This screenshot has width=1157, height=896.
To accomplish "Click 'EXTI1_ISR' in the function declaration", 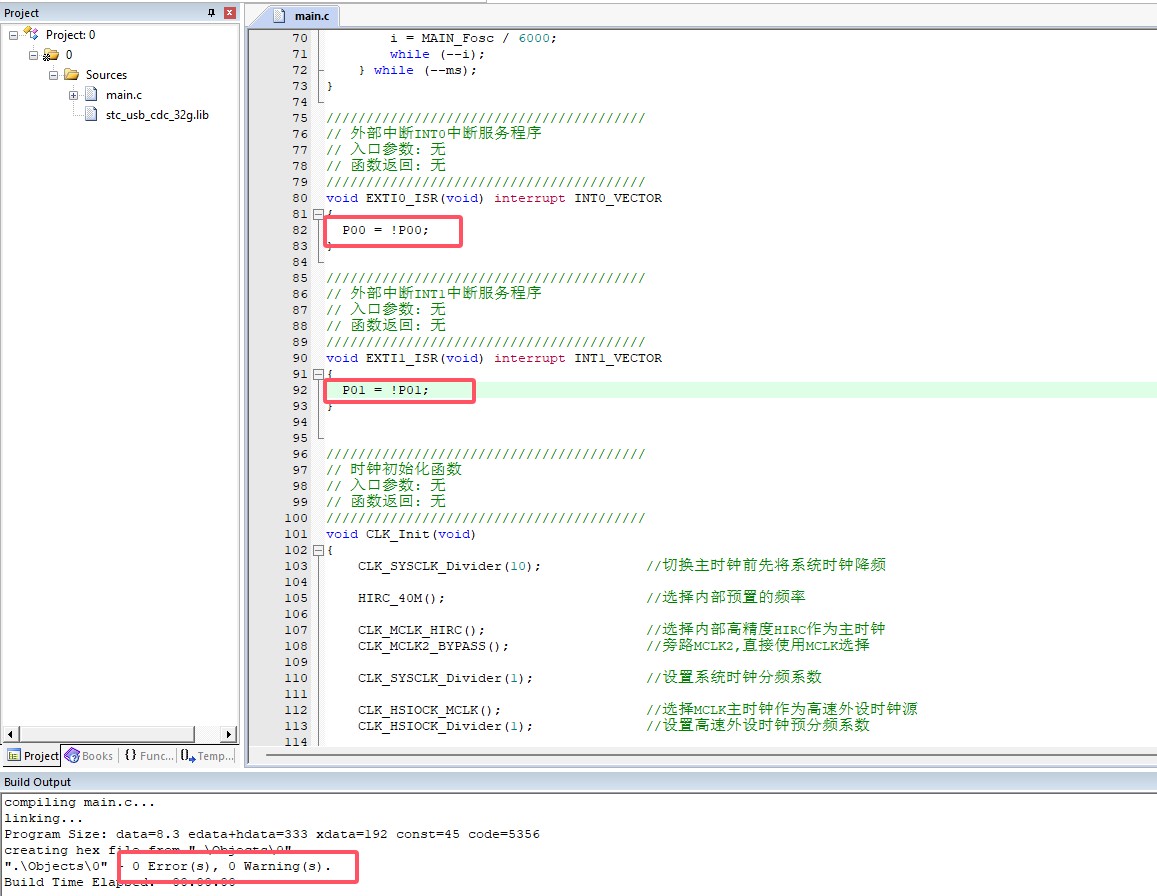I will point(402,358).
